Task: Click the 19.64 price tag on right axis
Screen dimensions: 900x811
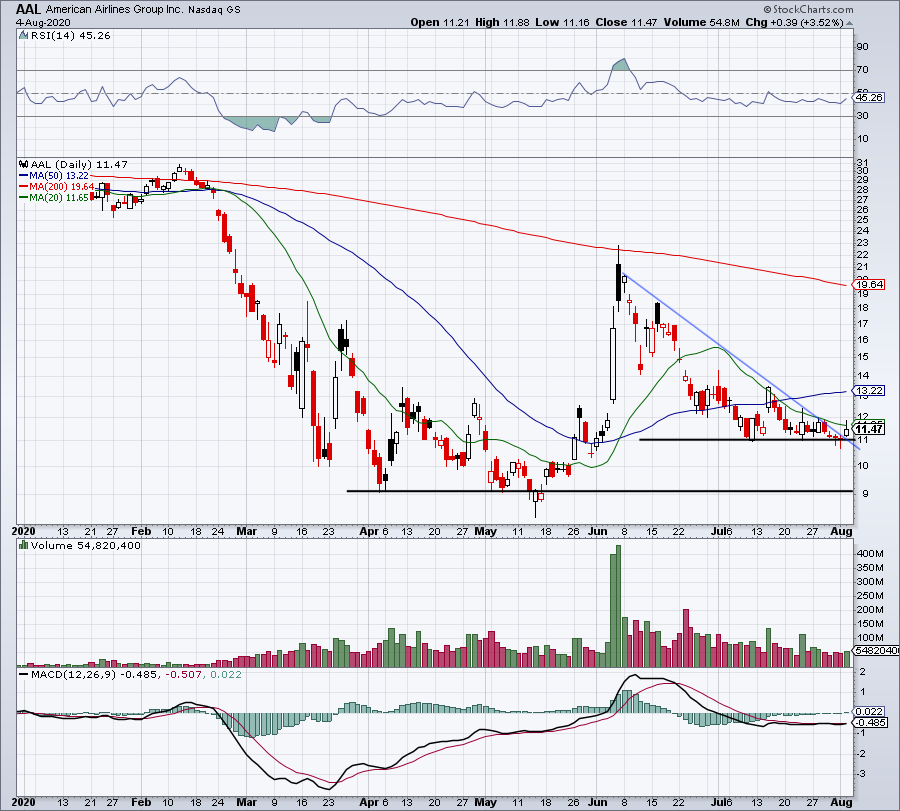Action: click(x=870, y=285)
